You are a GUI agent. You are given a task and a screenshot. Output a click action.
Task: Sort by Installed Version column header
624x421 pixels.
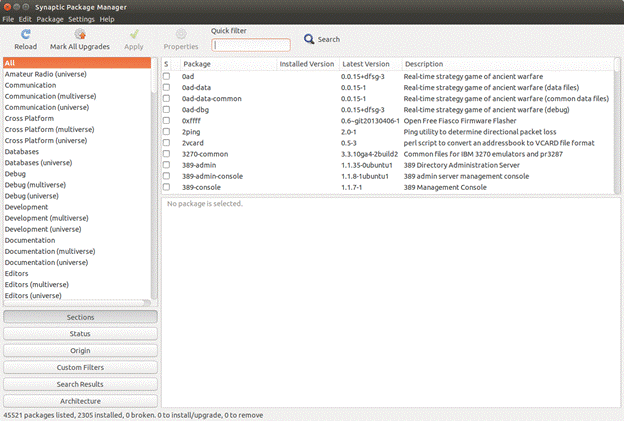pos(308,64)
